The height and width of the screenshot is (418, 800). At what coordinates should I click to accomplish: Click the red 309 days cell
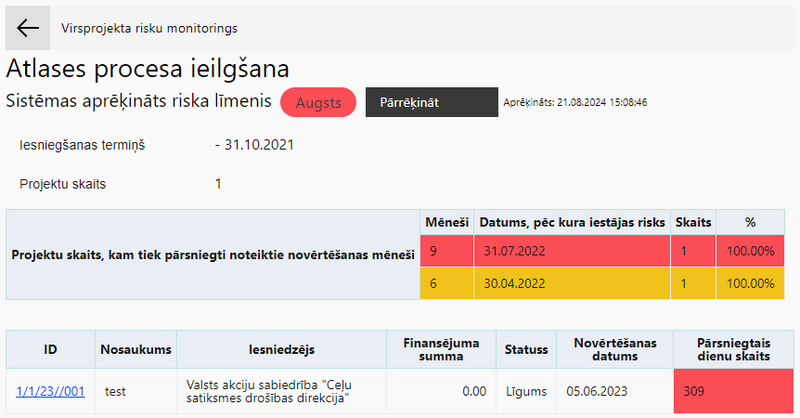click(x=734, y=391)
